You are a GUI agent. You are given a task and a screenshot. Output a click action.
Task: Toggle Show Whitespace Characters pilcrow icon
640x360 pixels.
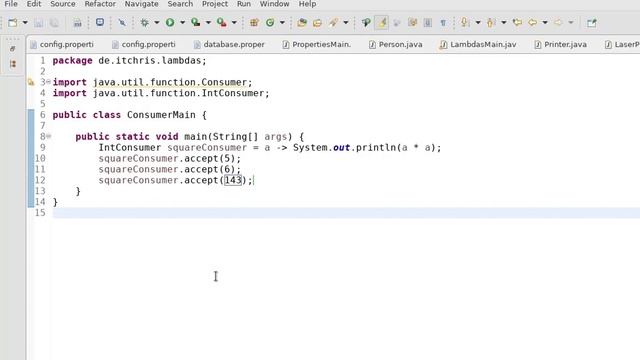(x=443, y=23)
